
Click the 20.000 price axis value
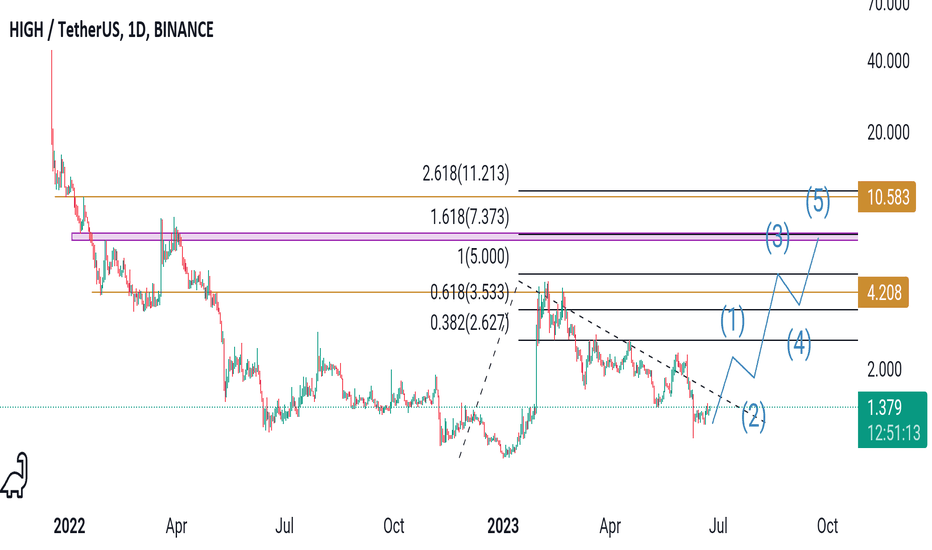pos(888,132)
